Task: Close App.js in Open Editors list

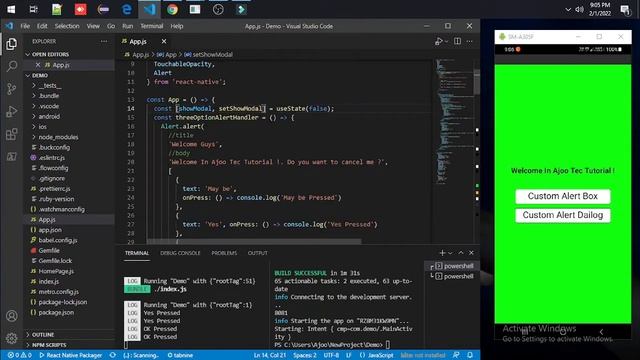Action: [38, 65]
